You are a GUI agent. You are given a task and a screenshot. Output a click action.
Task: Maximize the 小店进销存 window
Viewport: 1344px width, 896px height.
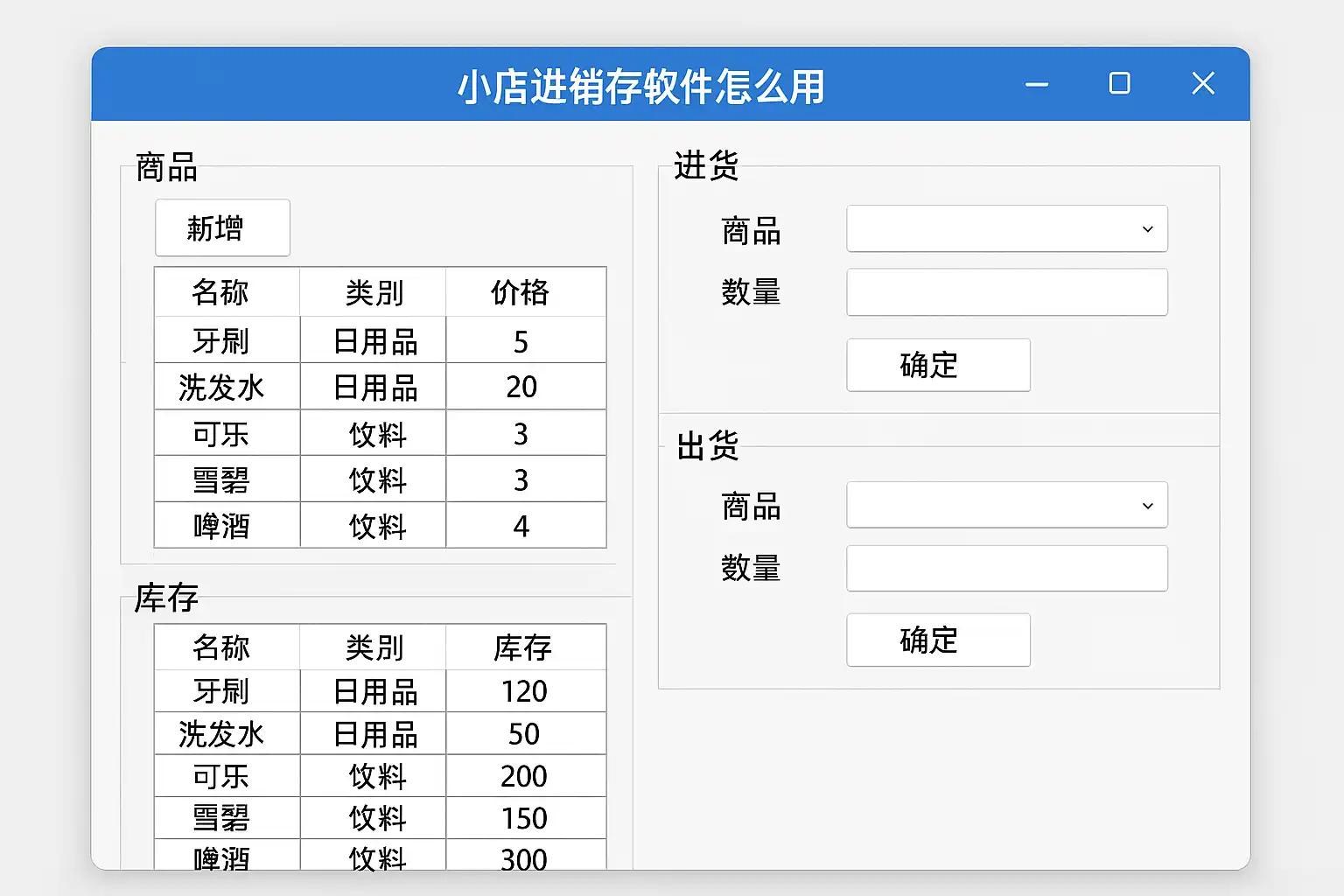click(1119, 84)
